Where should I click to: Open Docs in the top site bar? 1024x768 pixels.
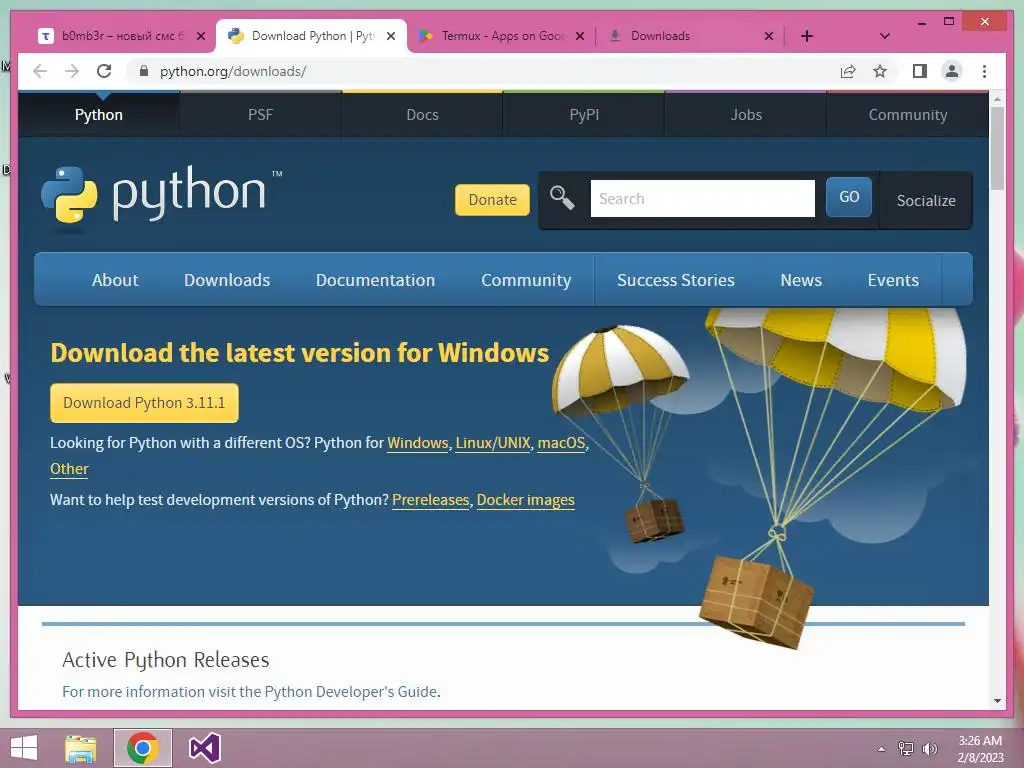[422, 115]
